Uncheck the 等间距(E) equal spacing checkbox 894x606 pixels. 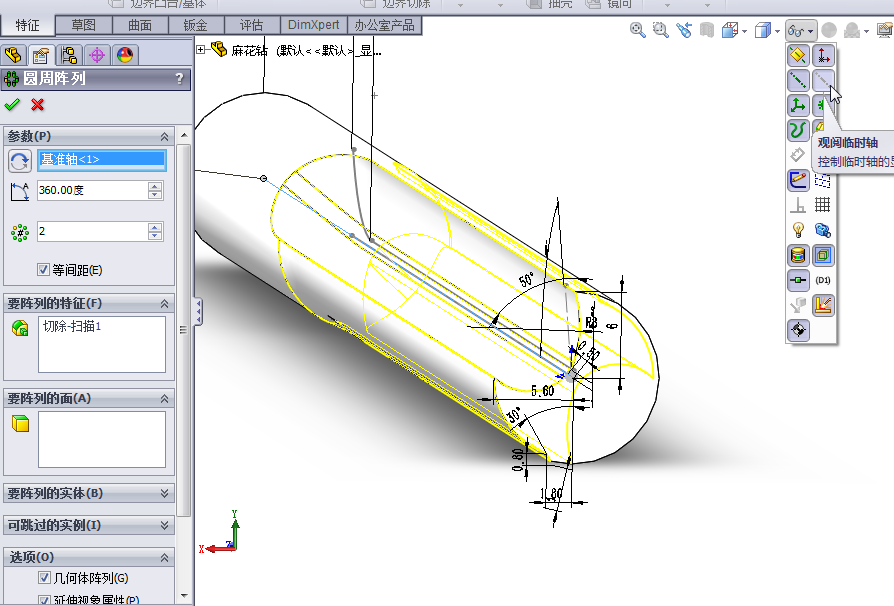click(x=43, y=269)
